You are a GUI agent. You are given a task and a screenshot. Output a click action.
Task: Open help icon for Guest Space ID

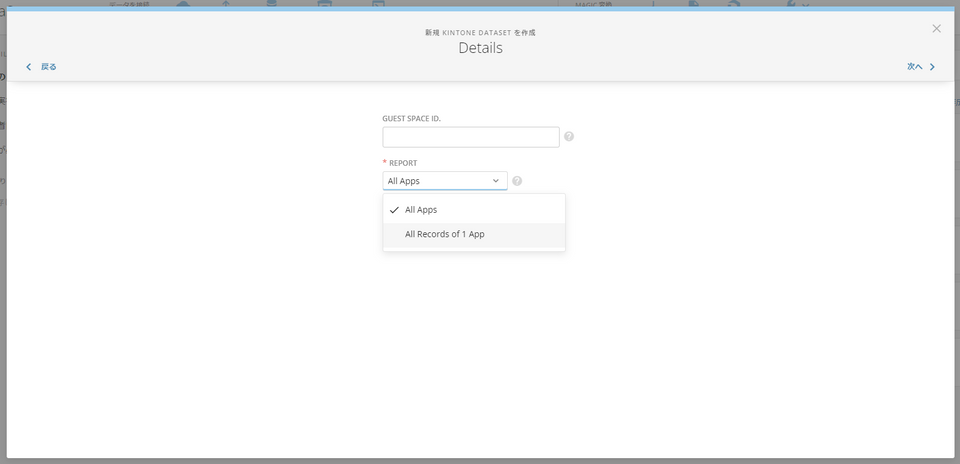(569, 137)
